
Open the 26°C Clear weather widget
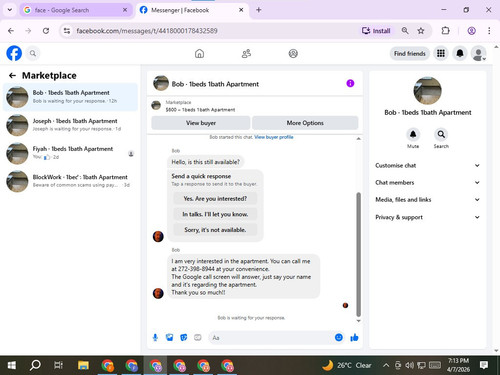pos(347,365)
